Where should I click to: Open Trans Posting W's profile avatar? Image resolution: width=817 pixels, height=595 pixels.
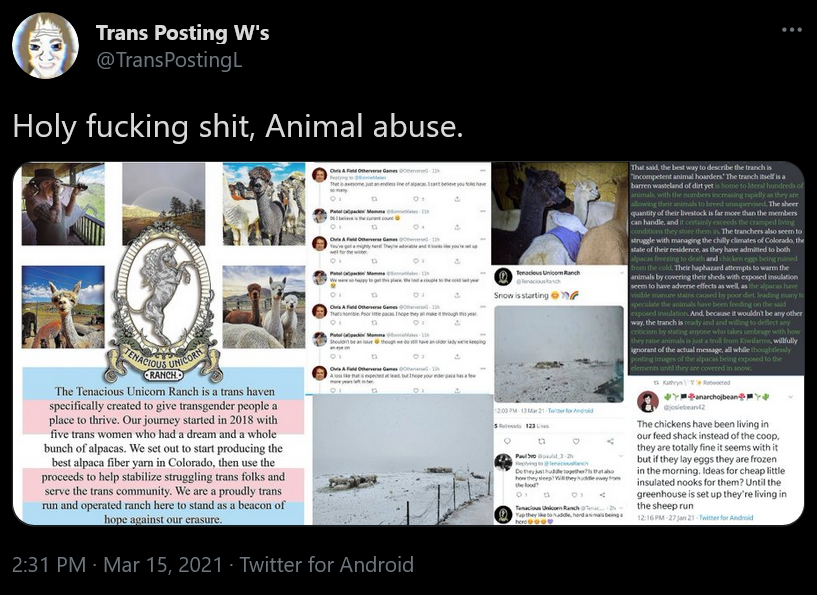click(x=45, y=45)
